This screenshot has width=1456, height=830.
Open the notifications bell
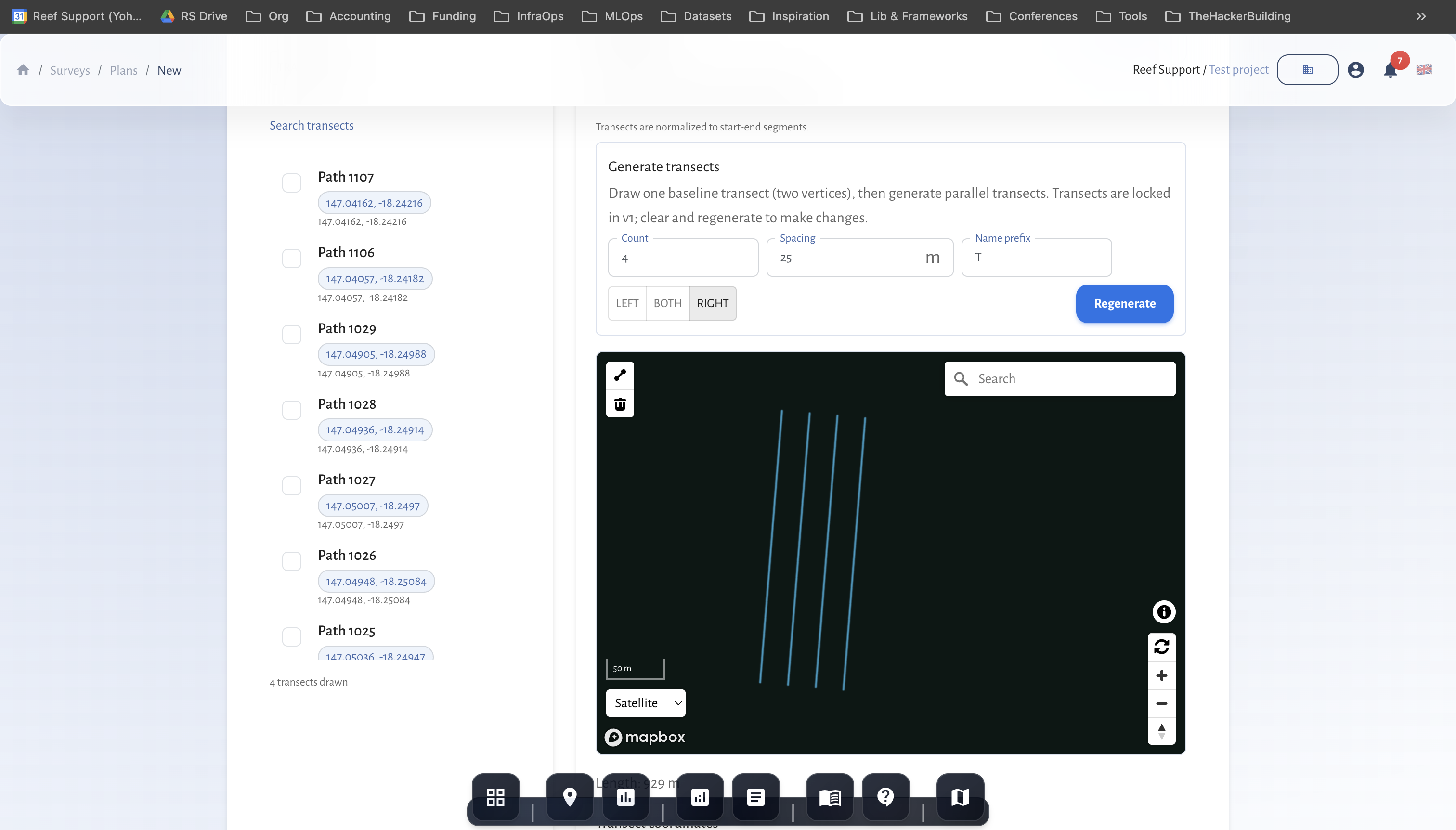(x=1390, y=70)
